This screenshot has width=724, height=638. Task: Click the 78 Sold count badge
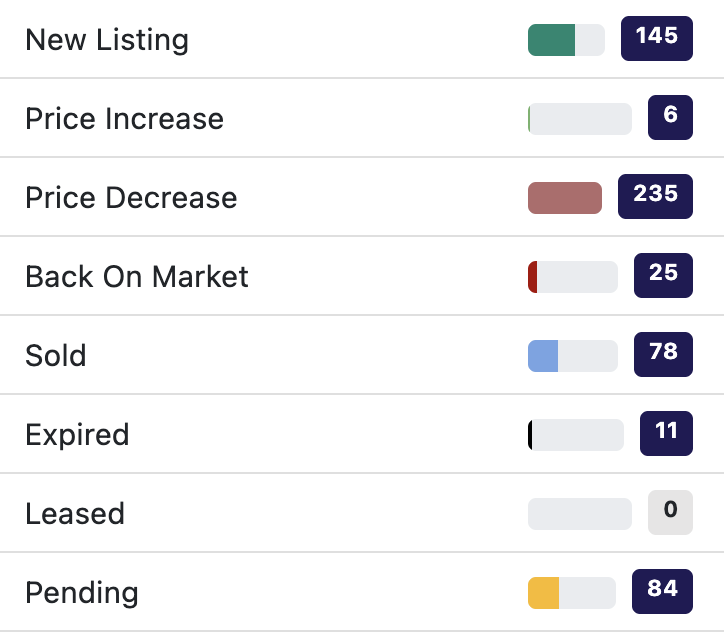click(x=663, y=355)
